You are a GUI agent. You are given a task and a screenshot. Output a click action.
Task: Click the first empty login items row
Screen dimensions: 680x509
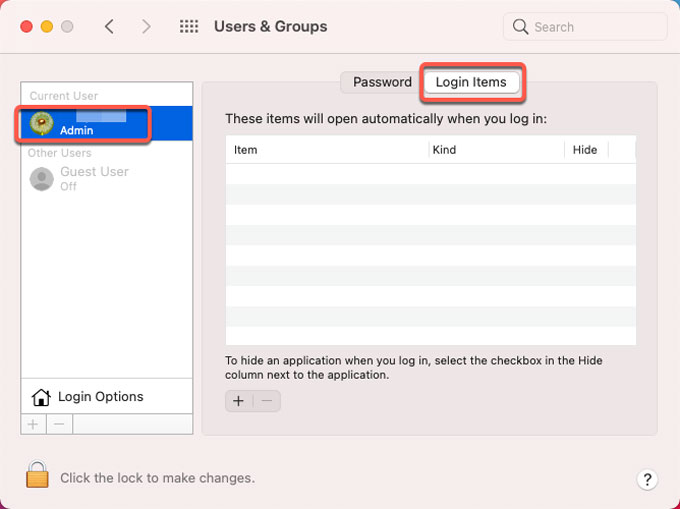tap(430, 174)
